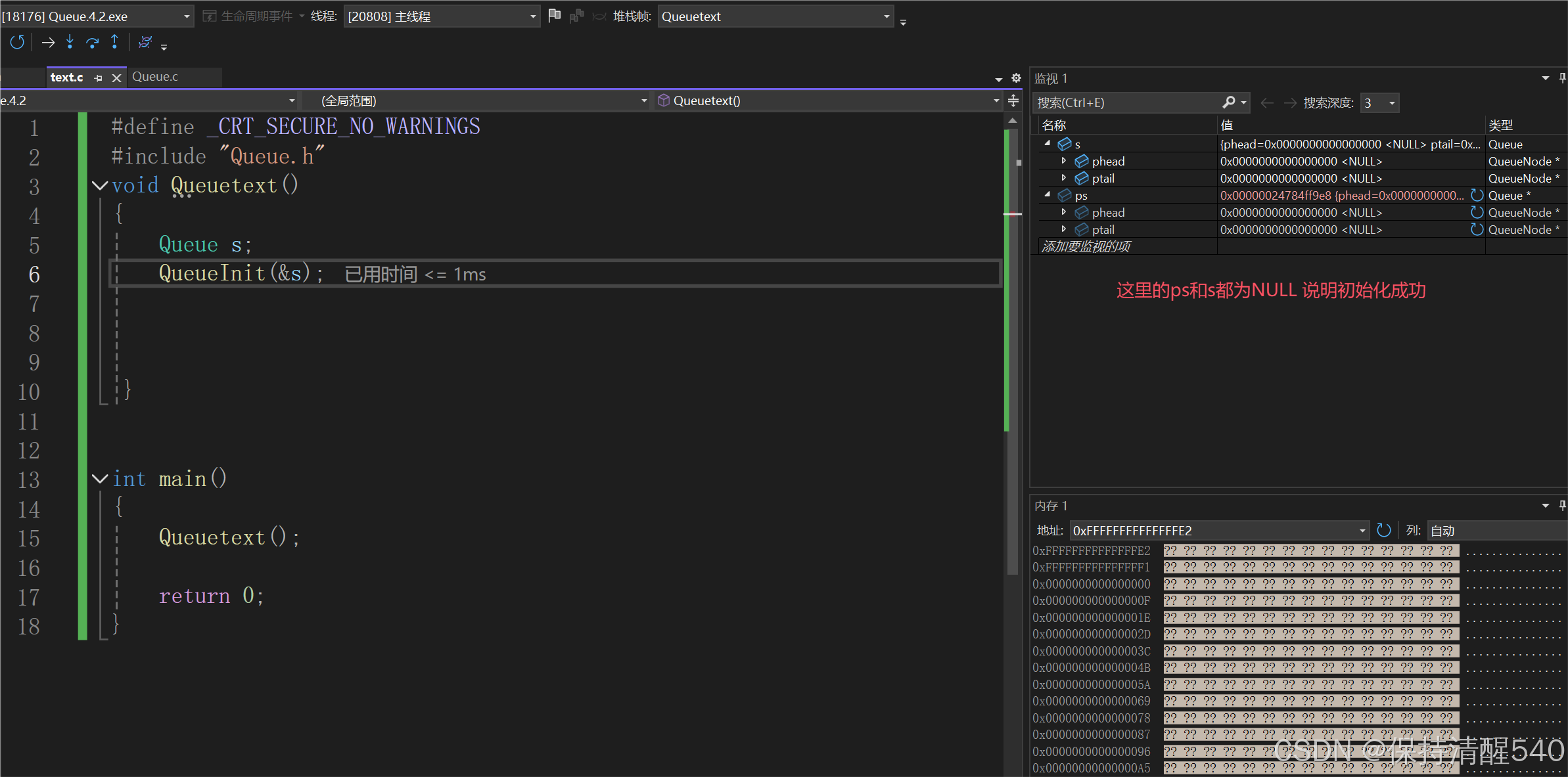Collapse the main function fold

(100, 479)
